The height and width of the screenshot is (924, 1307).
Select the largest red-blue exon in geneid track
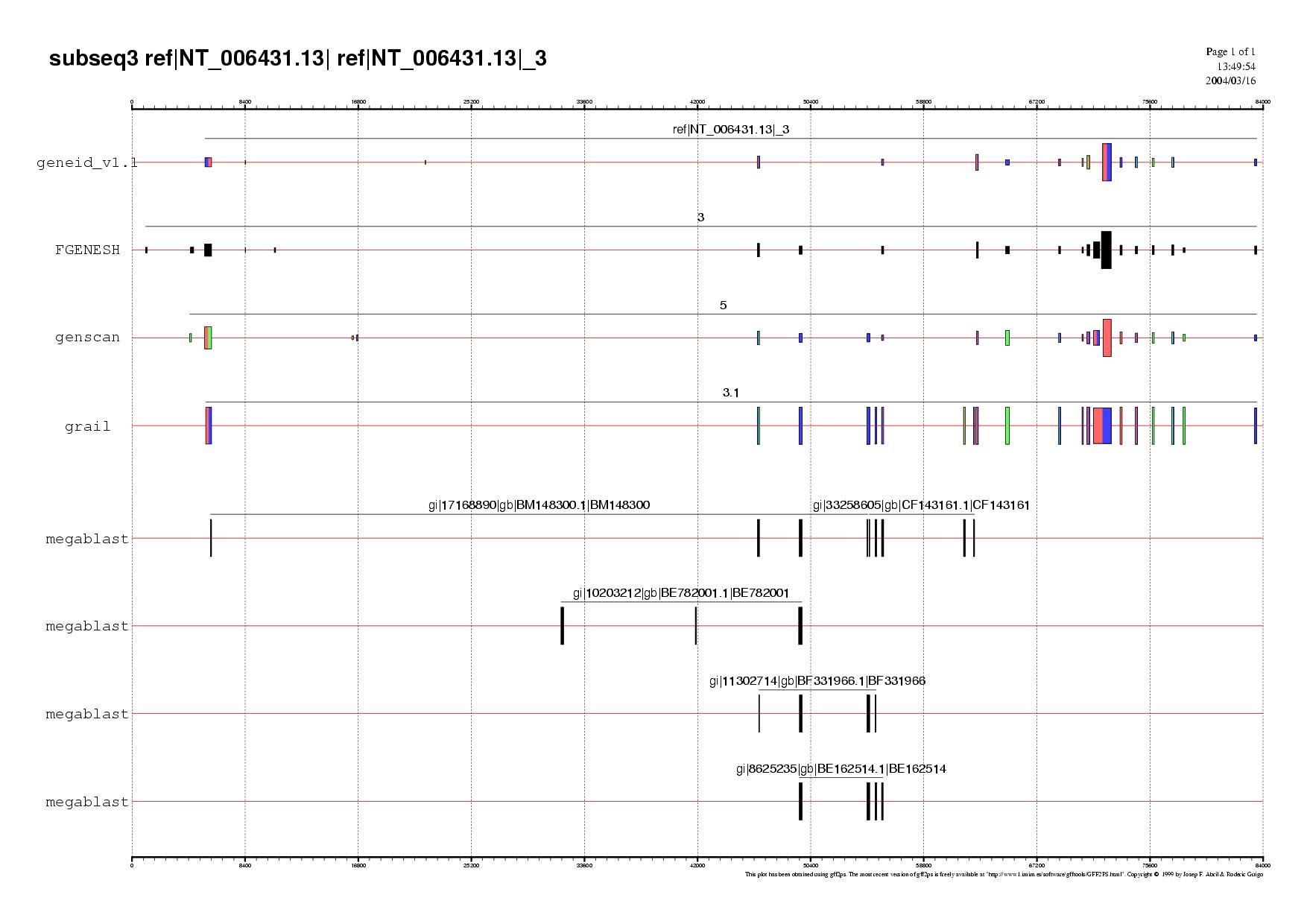[1107, 162]
